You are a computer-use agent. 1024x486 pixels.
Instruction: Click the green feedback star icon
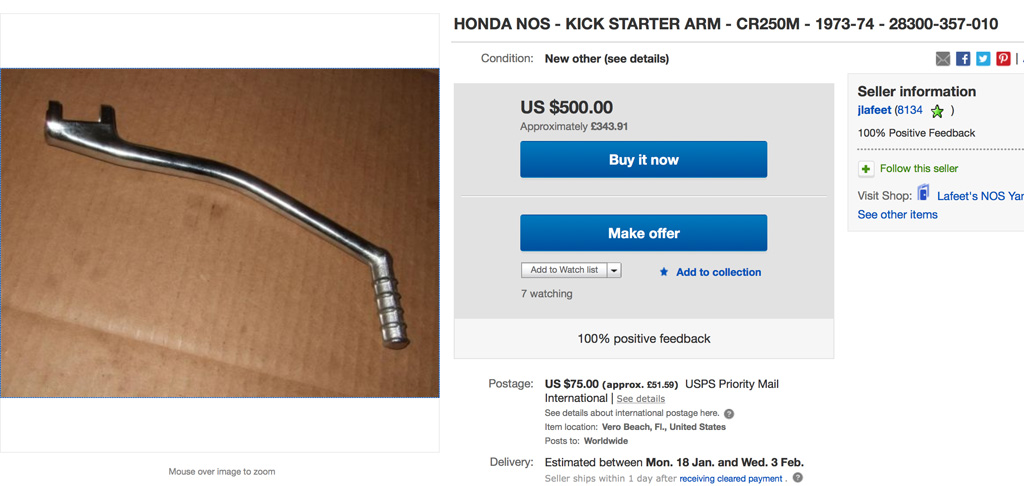pos(937,111)
